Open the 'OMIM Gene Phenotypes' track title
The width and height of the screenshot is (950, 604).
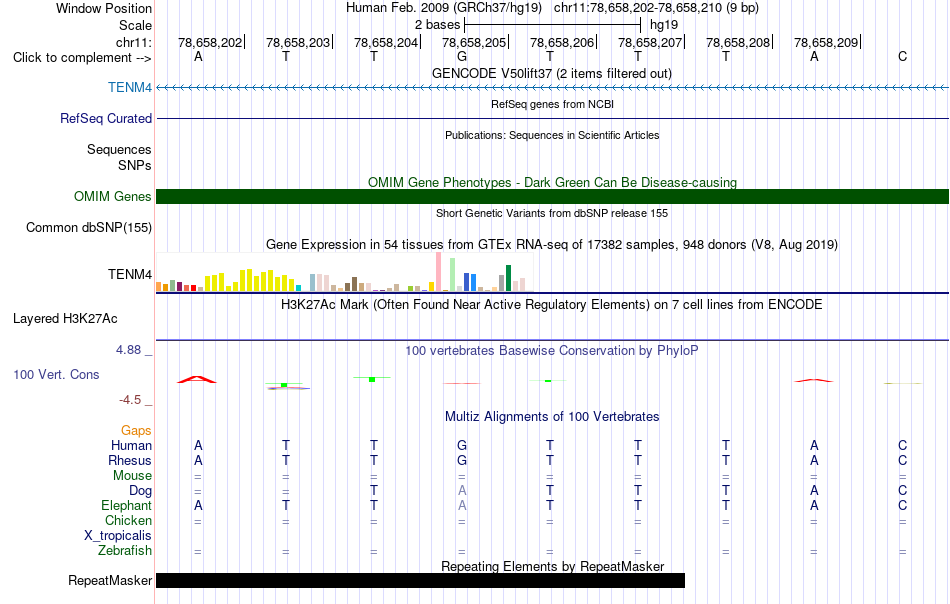552,182
